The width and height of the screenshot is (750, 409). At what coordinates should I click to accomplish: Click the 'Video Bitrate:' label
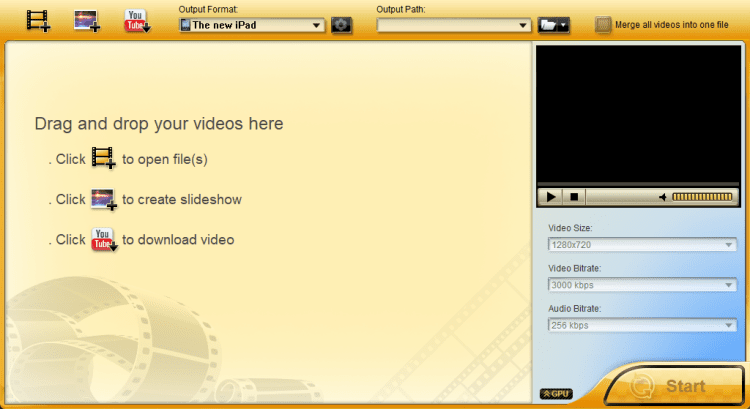point(574,268)
